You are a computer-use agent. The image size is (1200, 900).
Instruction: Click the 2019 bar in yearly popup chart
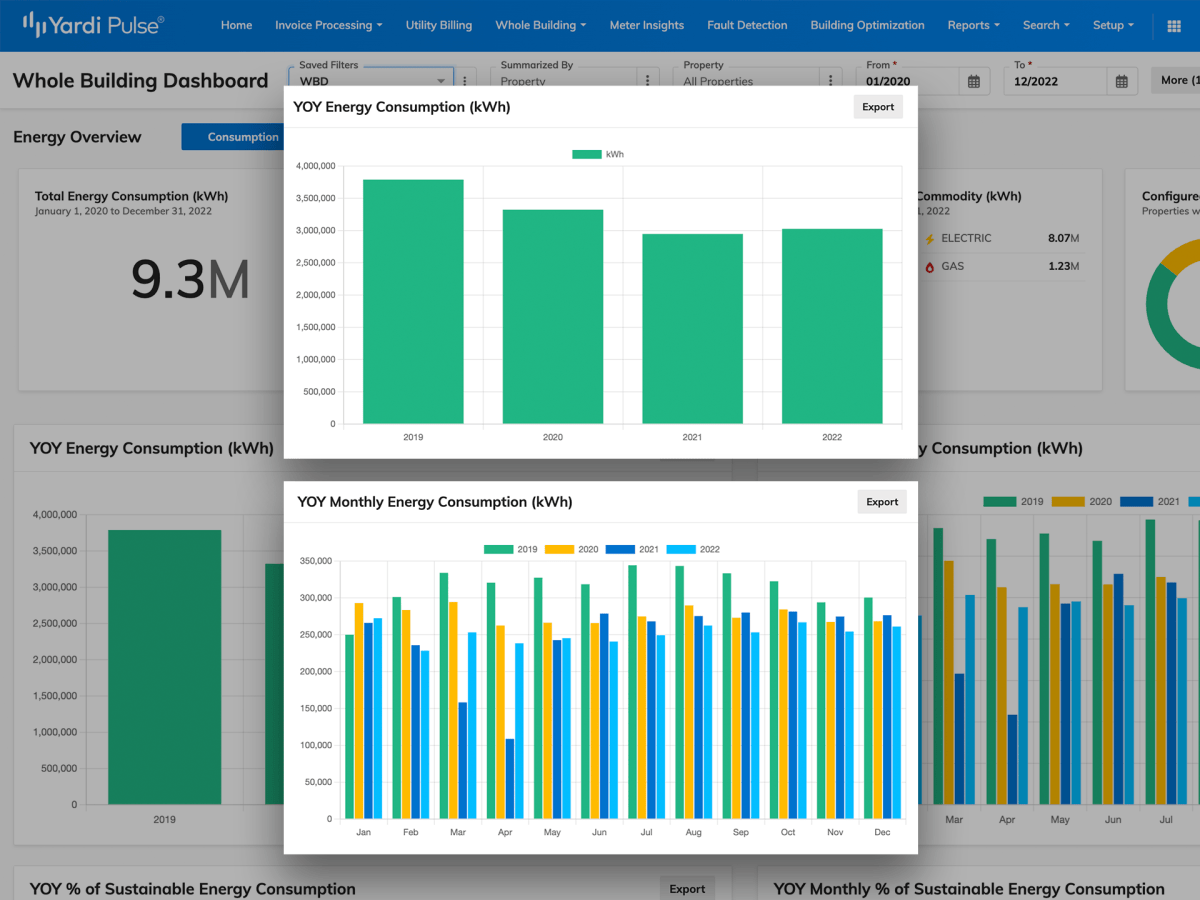click(x=413, y=301)
